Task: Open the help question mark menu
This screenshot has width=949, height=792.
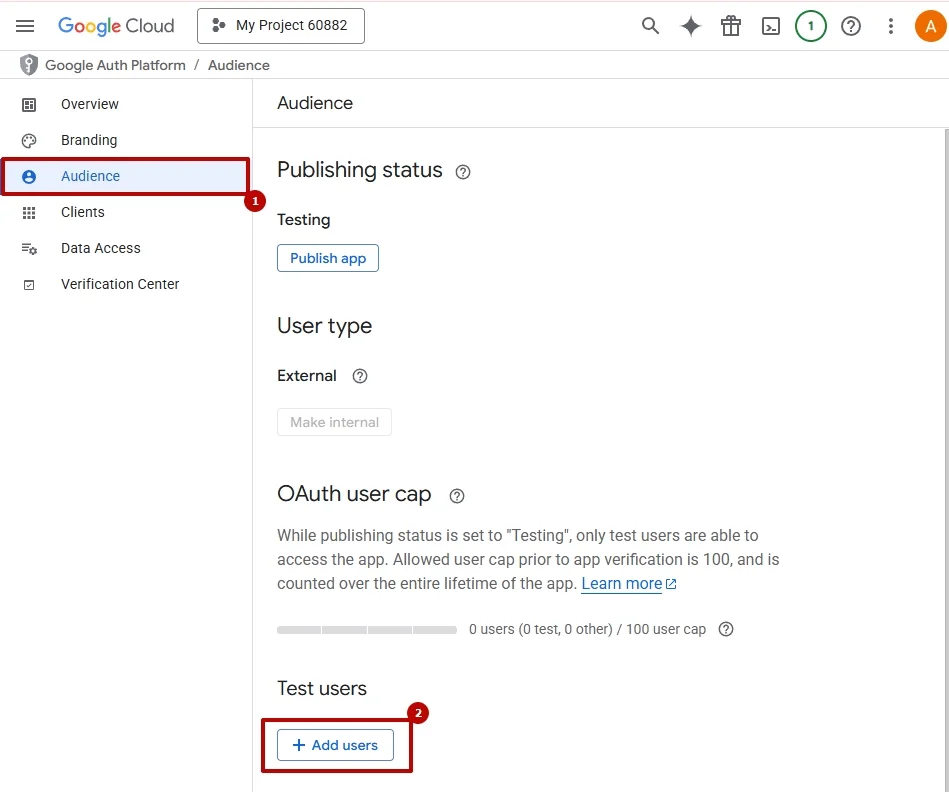Action: (x=851, y=26)
